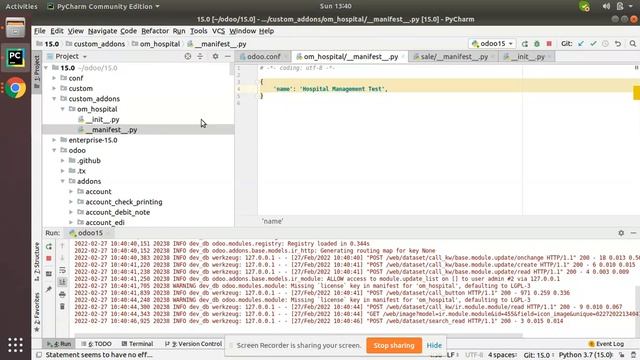Revert changes with Git rollback arrow
This screenshot has width=640, height=360.
pos(618,44)
